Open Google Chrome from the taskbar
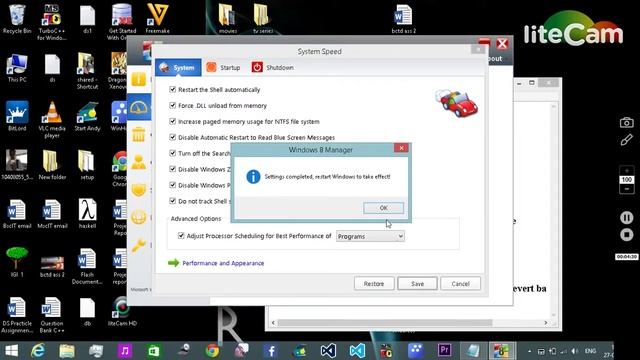Image resolution: width=640 pixels, height=360 pixels. 212,351
